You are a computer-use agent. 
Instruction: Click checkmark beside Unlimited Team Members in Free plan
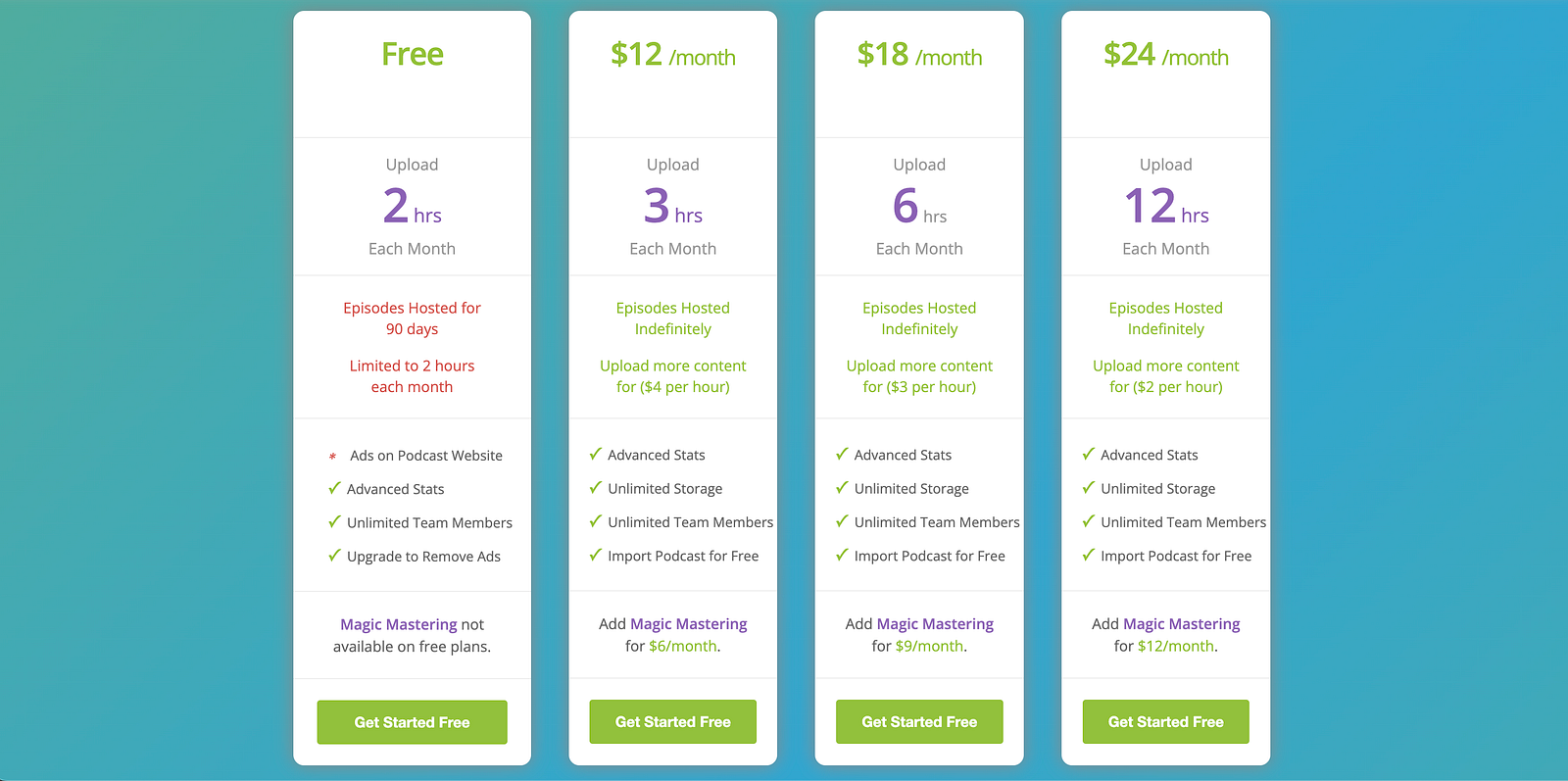pos(334,521)
